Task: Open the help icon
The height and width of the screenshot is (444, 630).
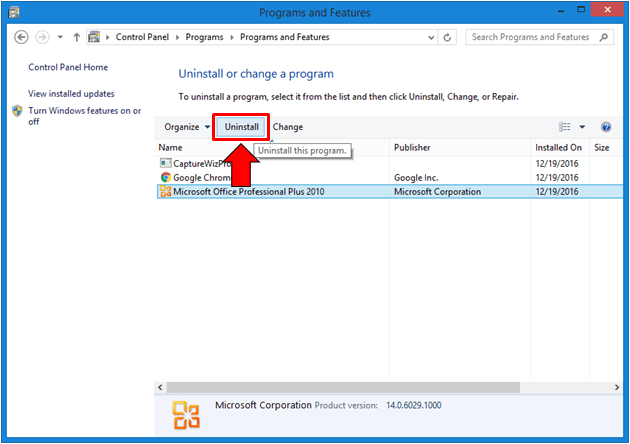Action: coord(606,127)
